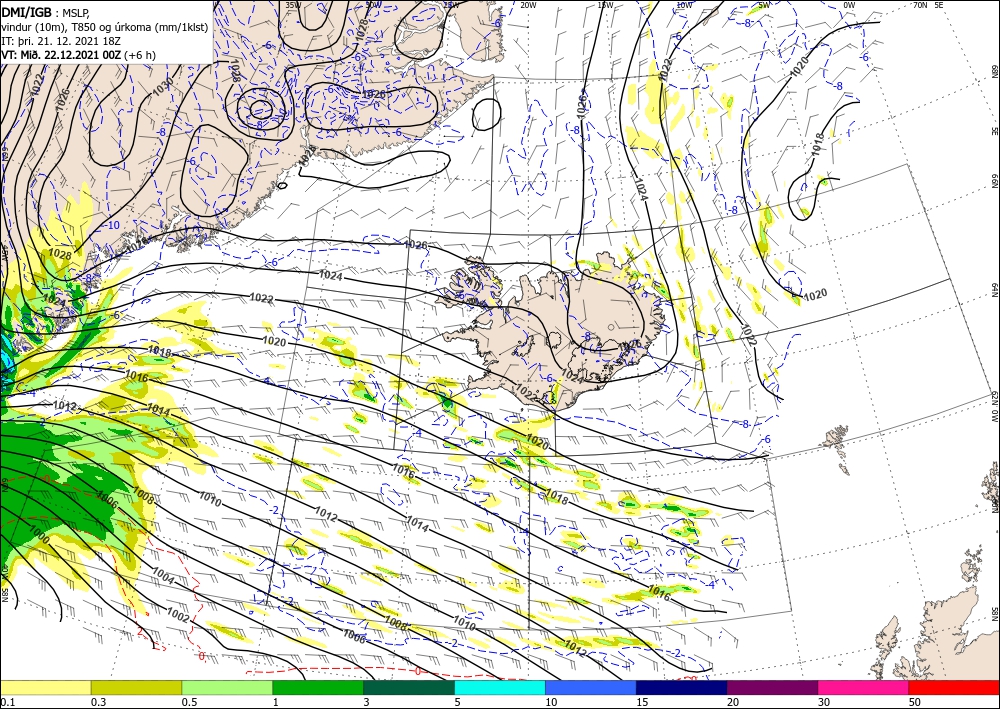The width and height of the screenshot is (1000, 709).
Task: Click the pale yellow 0.1–0.3 legend swatch
Action: 45,687
